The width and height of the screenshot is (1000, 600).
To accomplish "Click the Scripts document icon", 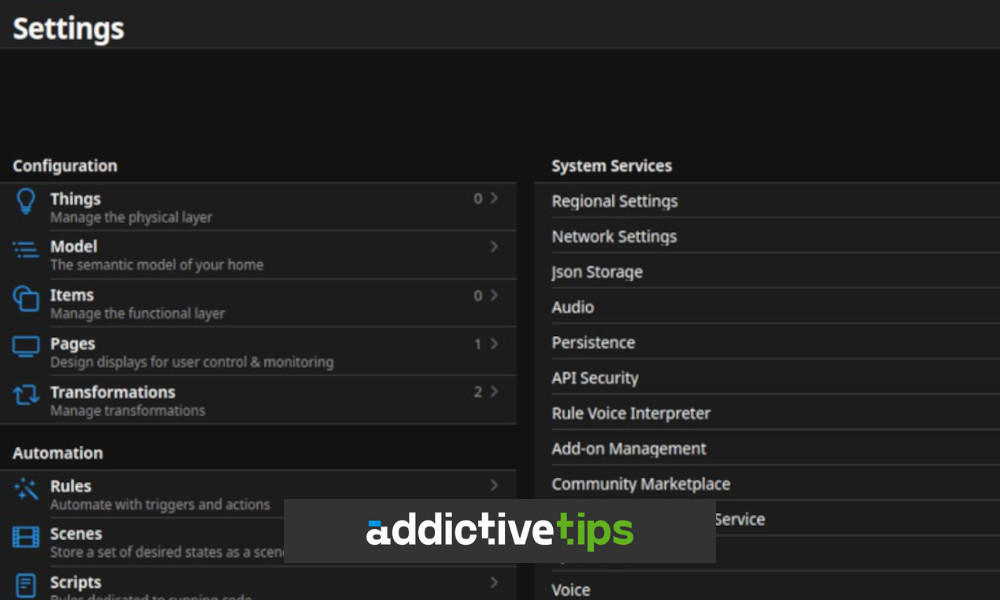I will (x=24, y=584).
